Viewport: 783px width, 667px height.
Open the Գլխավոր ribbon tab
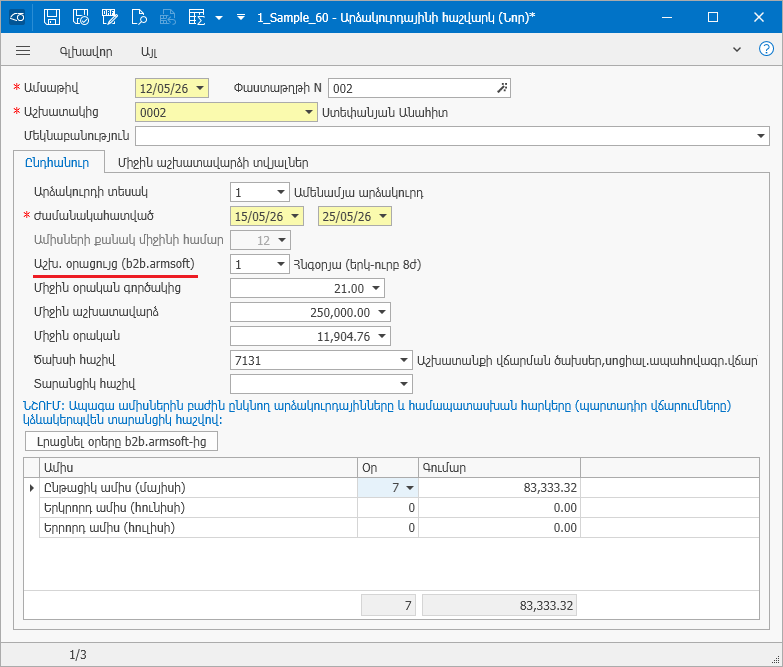tap(86, 51)
